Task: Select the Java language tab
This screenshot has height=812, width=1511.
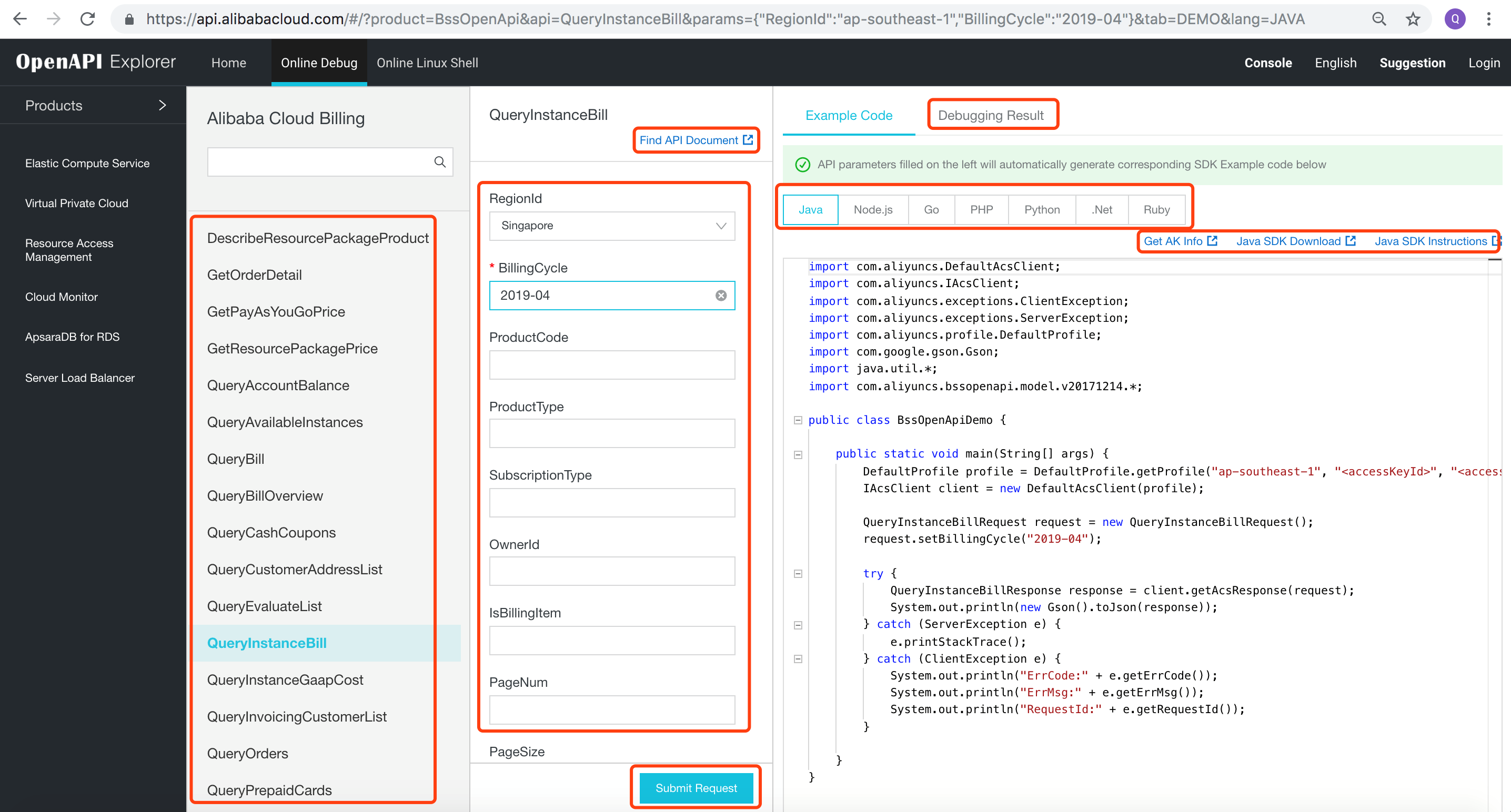Action: (x=810, y=210)
